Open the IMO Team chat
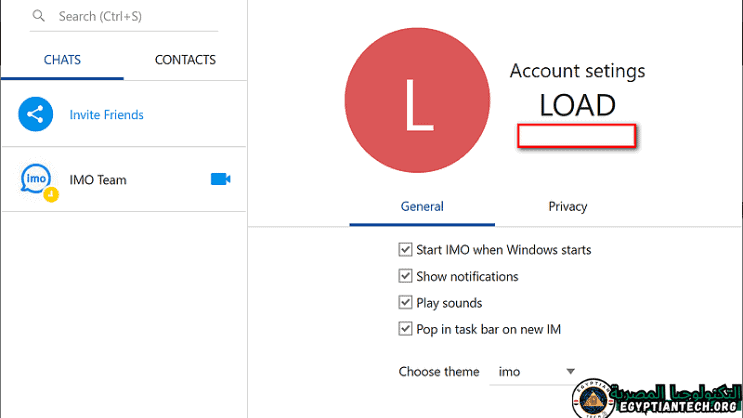Viewport: 743px width, 418px height. (x=98, y=180)
